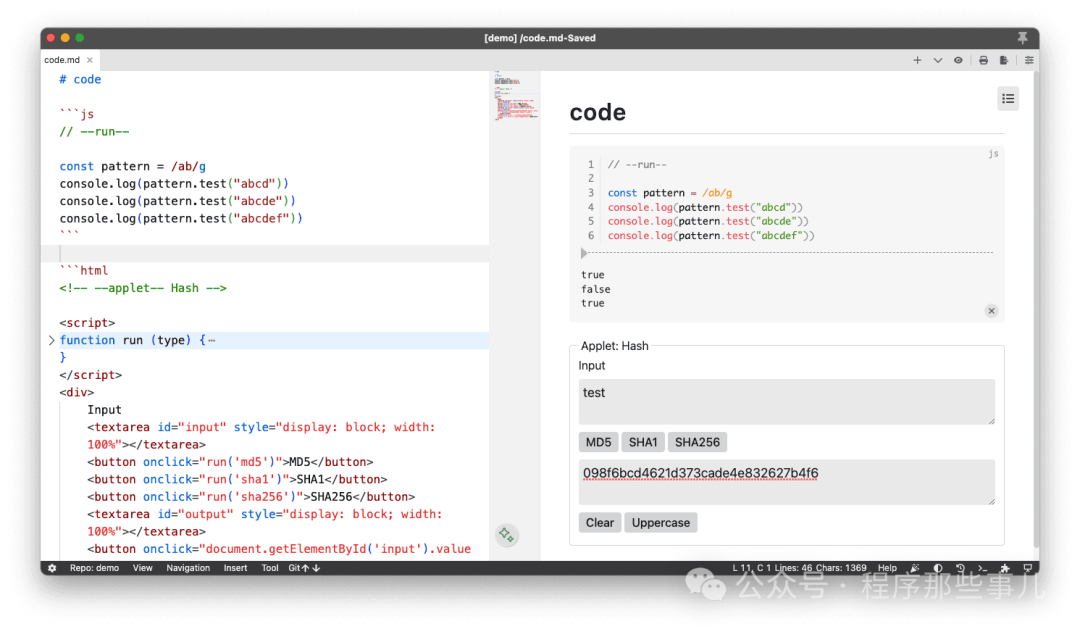Image resolution: width=1080 pixels, height=629 pixels.
Task: Click the export document icon
Action: 1004,60
